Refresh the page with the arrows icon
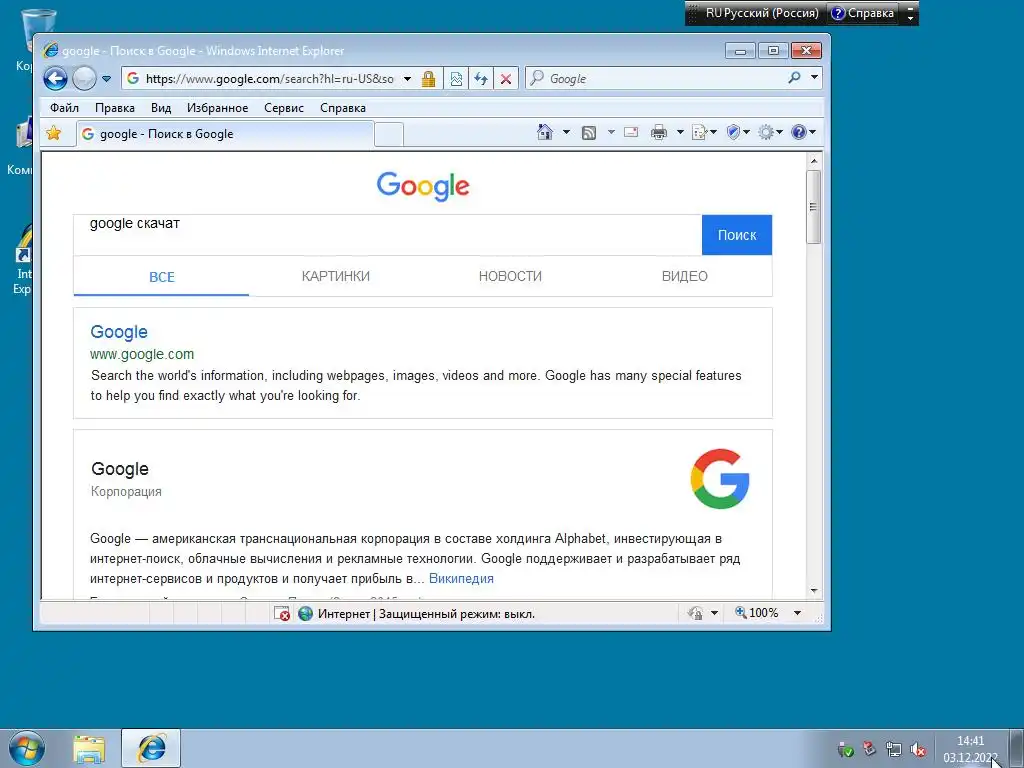The image size is (1024, 768). tap(481, 79)
